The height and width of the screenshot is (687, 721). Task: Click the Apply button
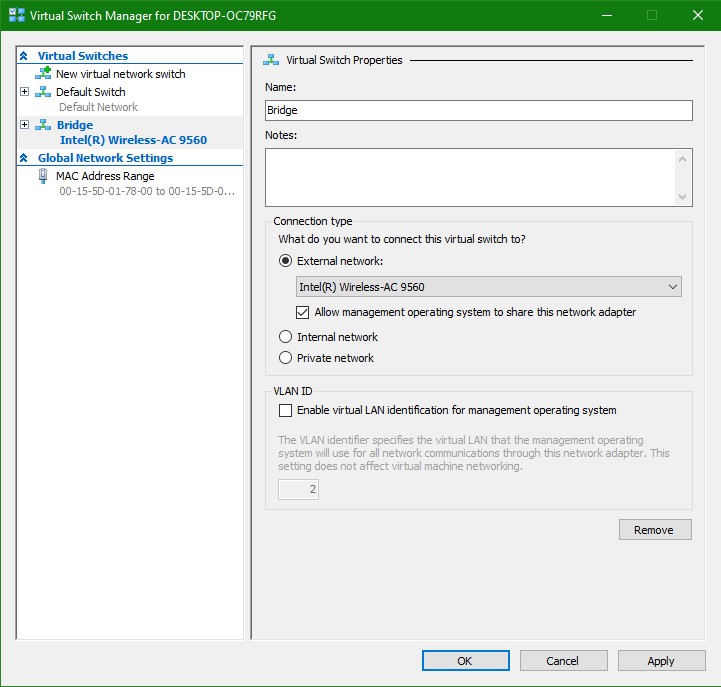[x=660, y=661]
